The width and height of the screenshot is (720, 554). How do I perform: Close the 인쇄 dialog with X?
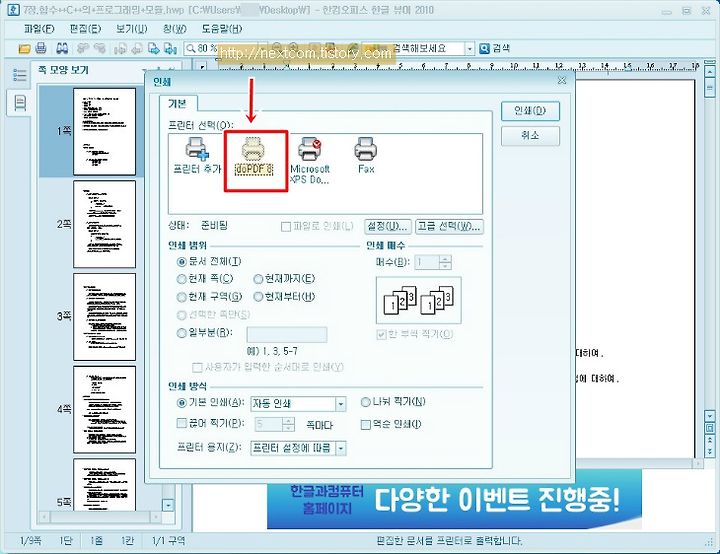562,81
